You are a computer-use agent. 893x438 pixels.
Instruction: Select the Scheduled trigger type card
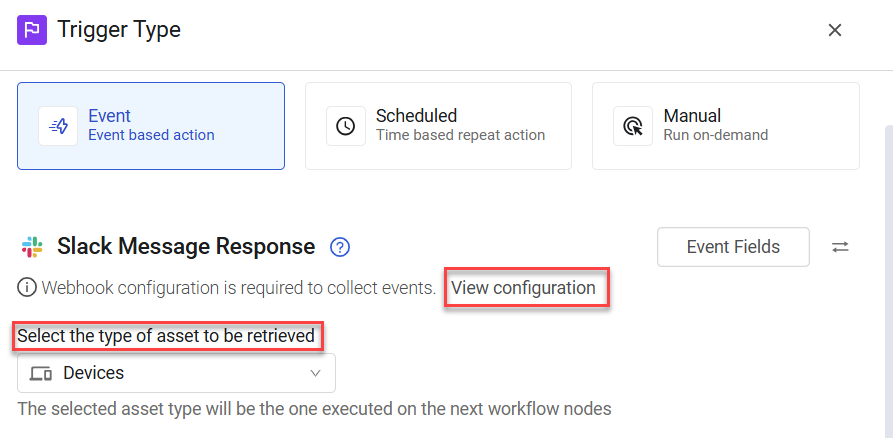pyautogui.click(x=439, y=126)
